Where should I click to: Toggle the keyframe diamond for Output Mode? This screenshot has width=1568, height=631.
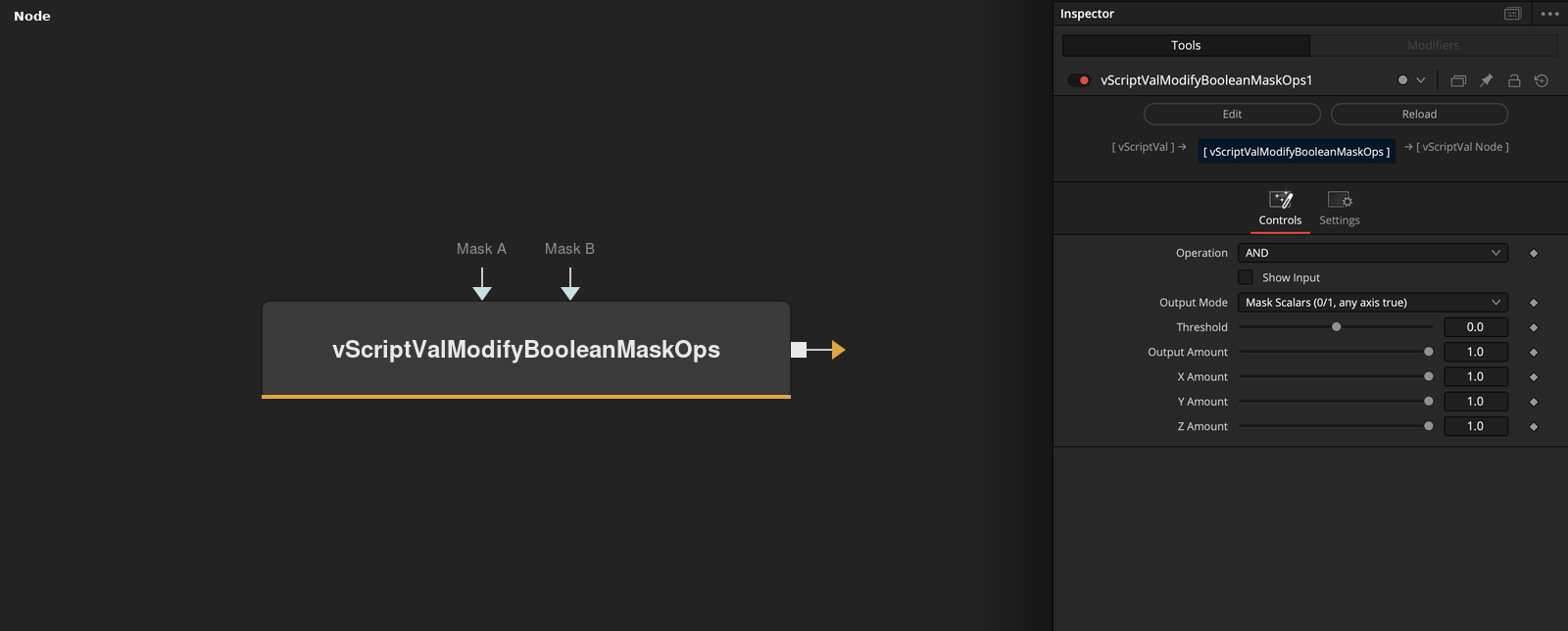(1534, 303)
